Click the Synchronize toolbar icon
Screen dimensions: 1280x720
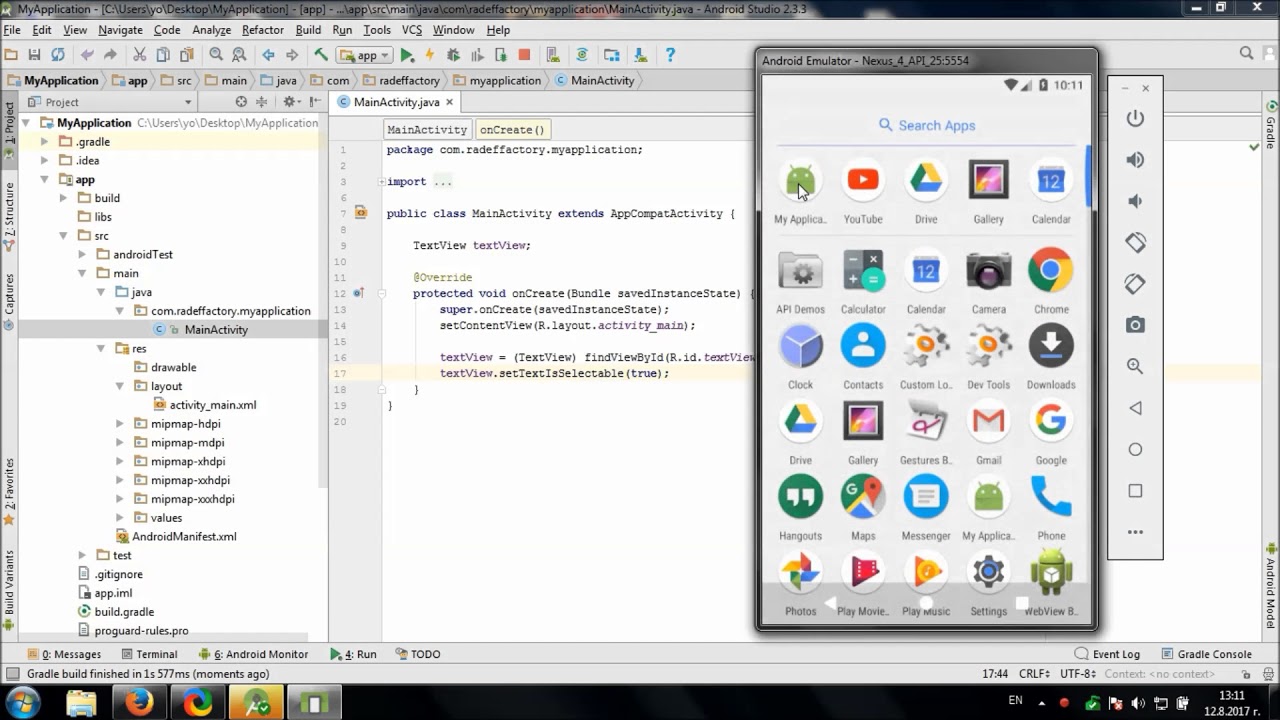click(x=58, y=55)
